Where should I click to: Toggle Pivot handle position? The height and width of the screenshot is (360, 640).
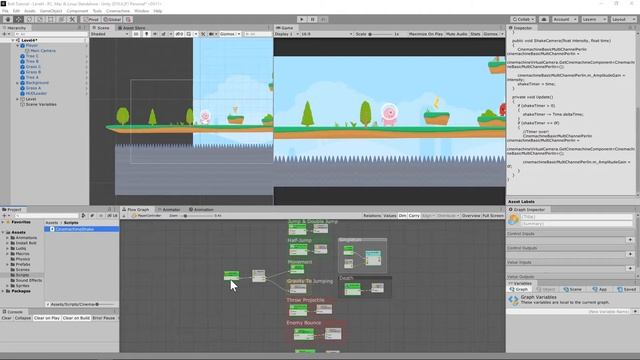tap(91, 19)
